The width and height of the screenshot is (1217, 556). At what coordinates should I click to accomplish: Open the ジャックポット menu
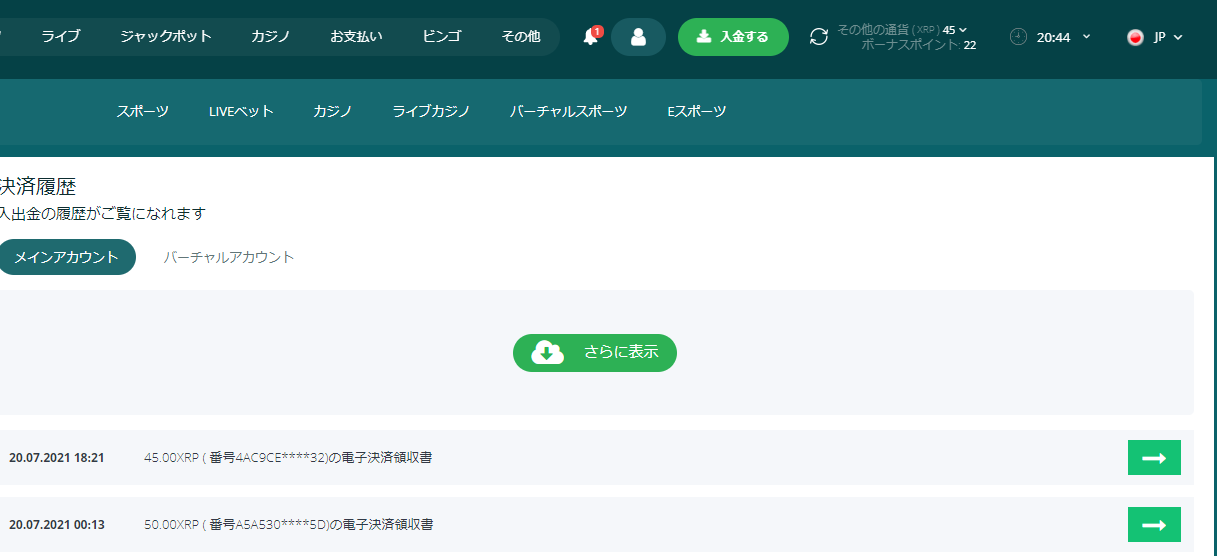click(166, 36)
